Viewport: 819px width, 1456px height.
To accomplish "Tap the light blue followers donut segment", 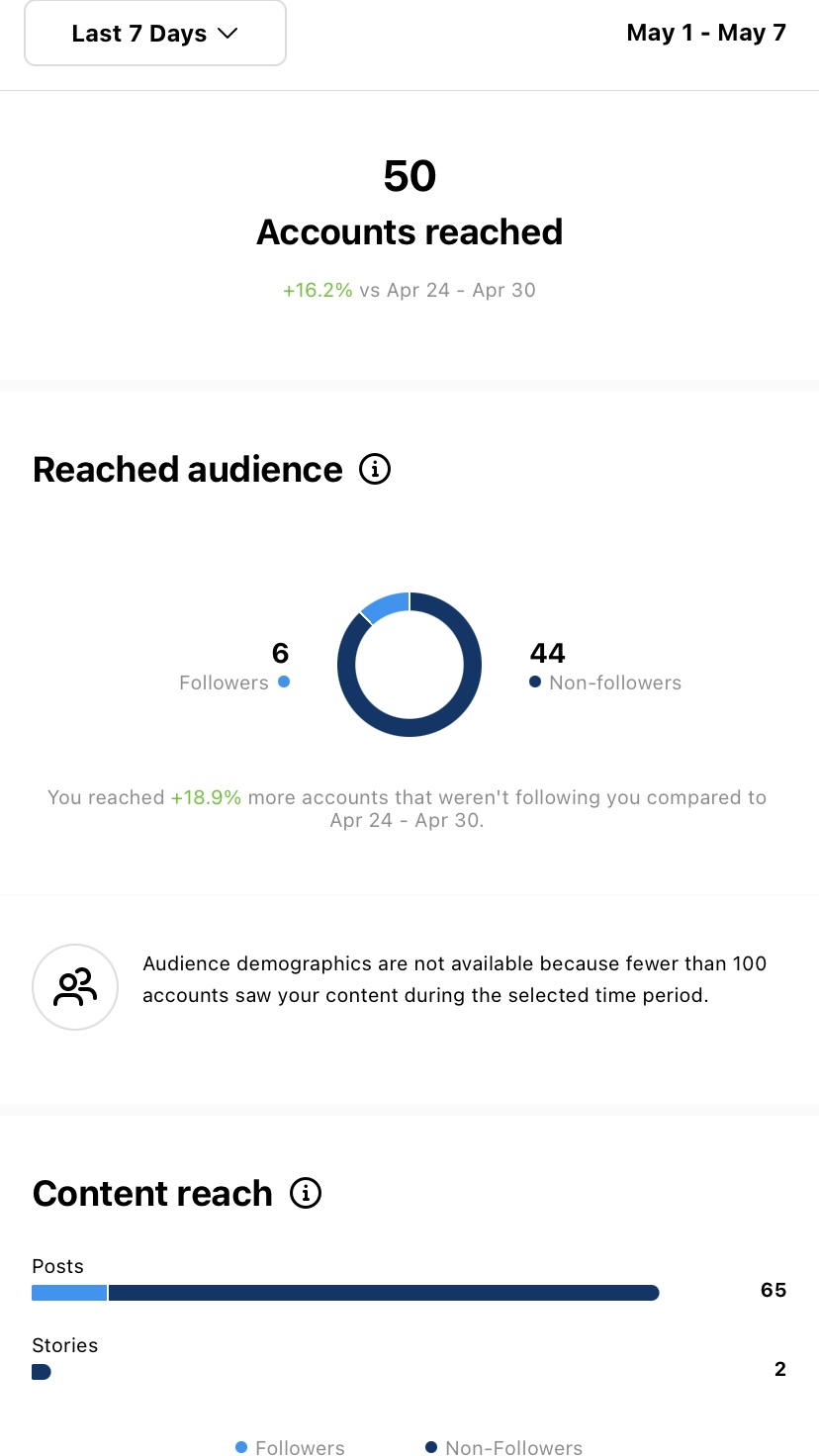I will (x=387, y=604).
